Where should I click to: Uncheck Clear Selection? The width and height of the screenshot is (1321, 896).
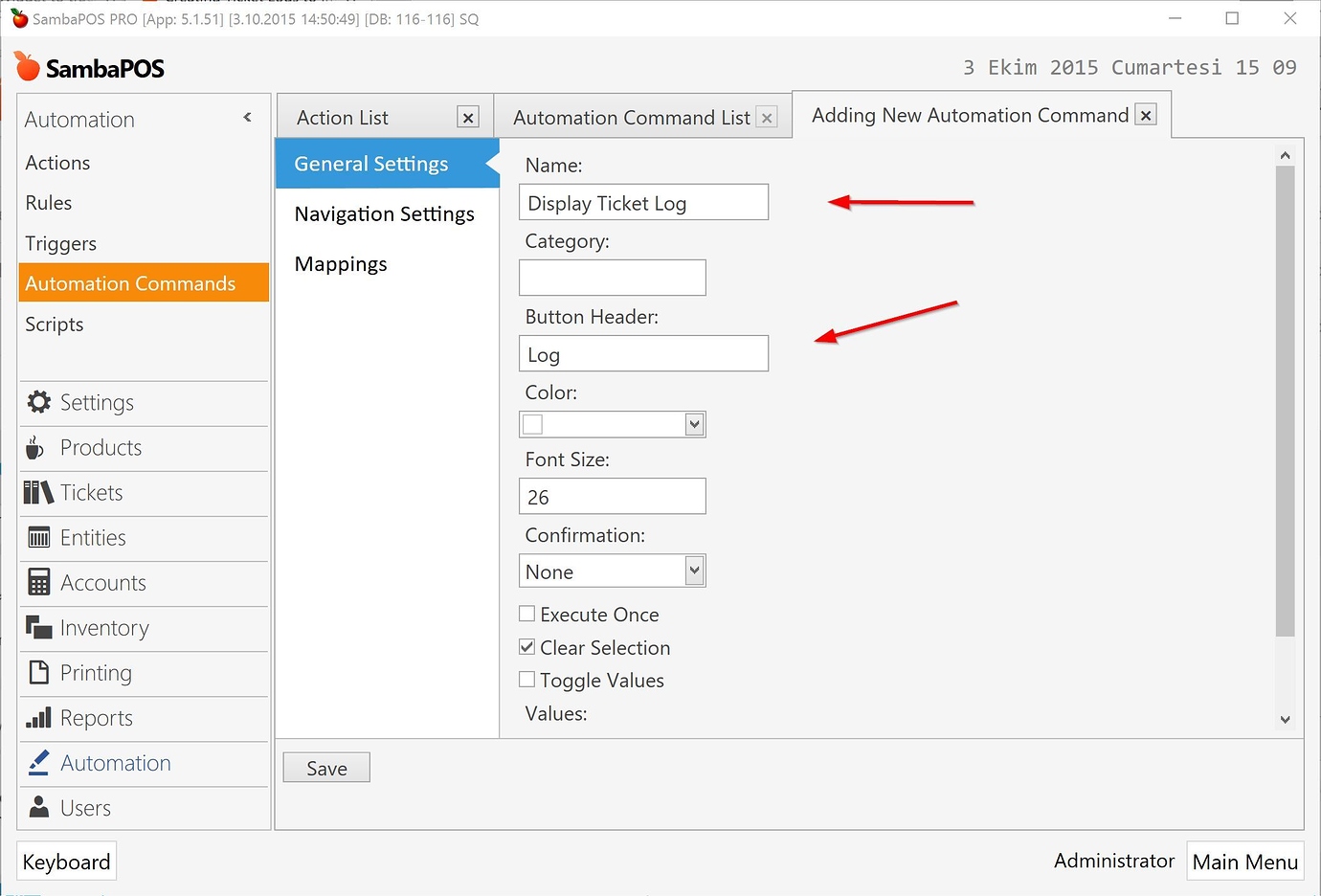point(526,646)
